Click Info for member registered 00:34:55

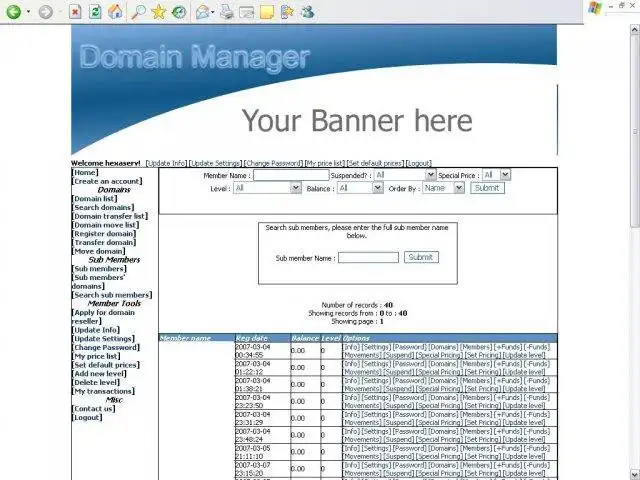[351, 347]
